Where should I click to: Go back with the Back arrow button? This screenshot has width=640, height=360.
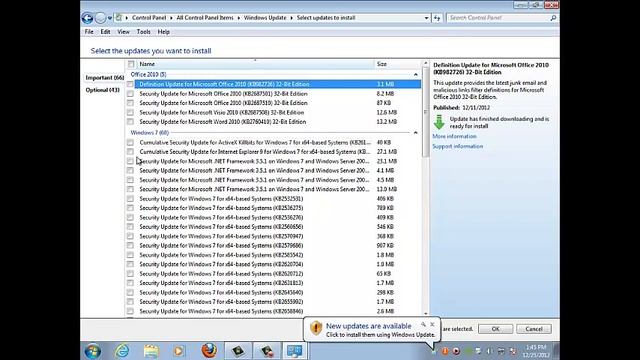(87, 18)
